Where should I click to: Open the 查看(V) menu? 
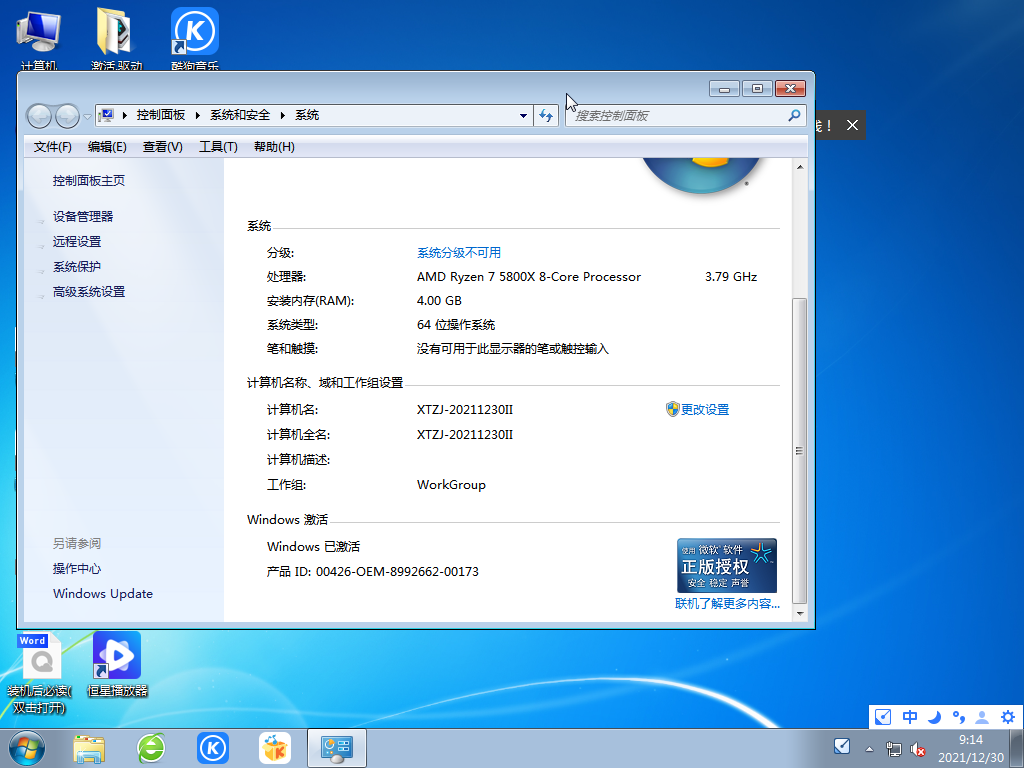161,147
